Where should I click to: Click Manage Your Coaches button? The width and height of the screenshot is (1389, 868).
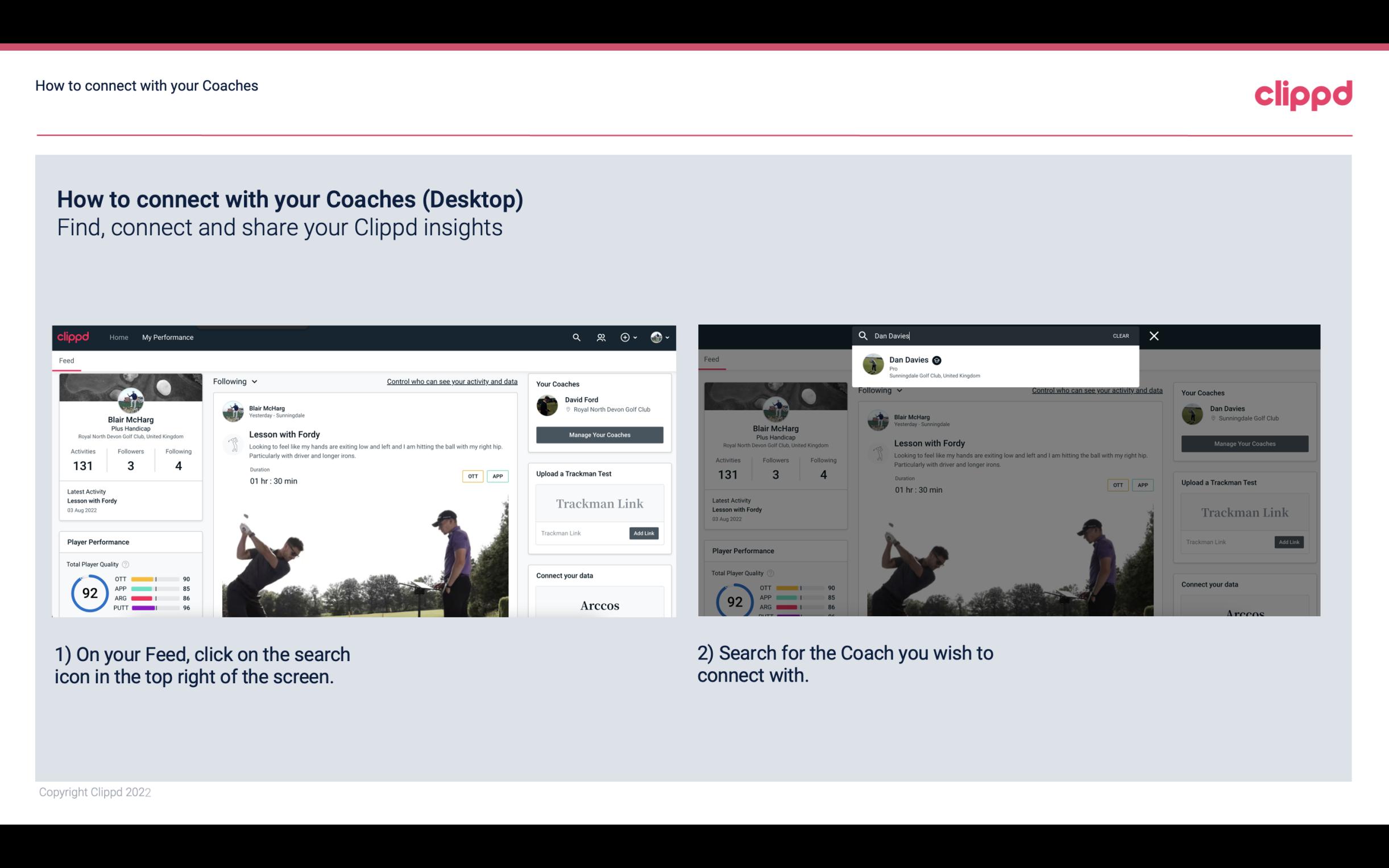click(x=598, y=434)
